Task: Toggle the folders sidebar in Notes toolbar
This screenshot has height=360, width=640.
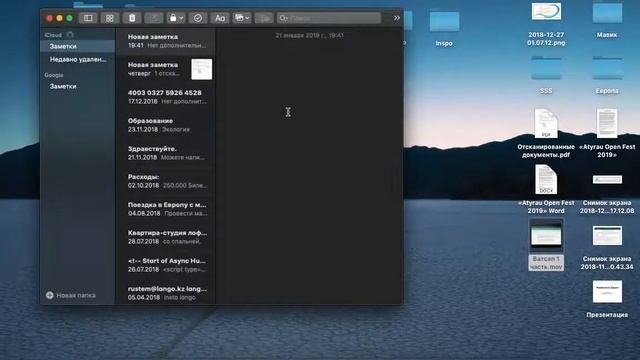Action: (88, 18)
